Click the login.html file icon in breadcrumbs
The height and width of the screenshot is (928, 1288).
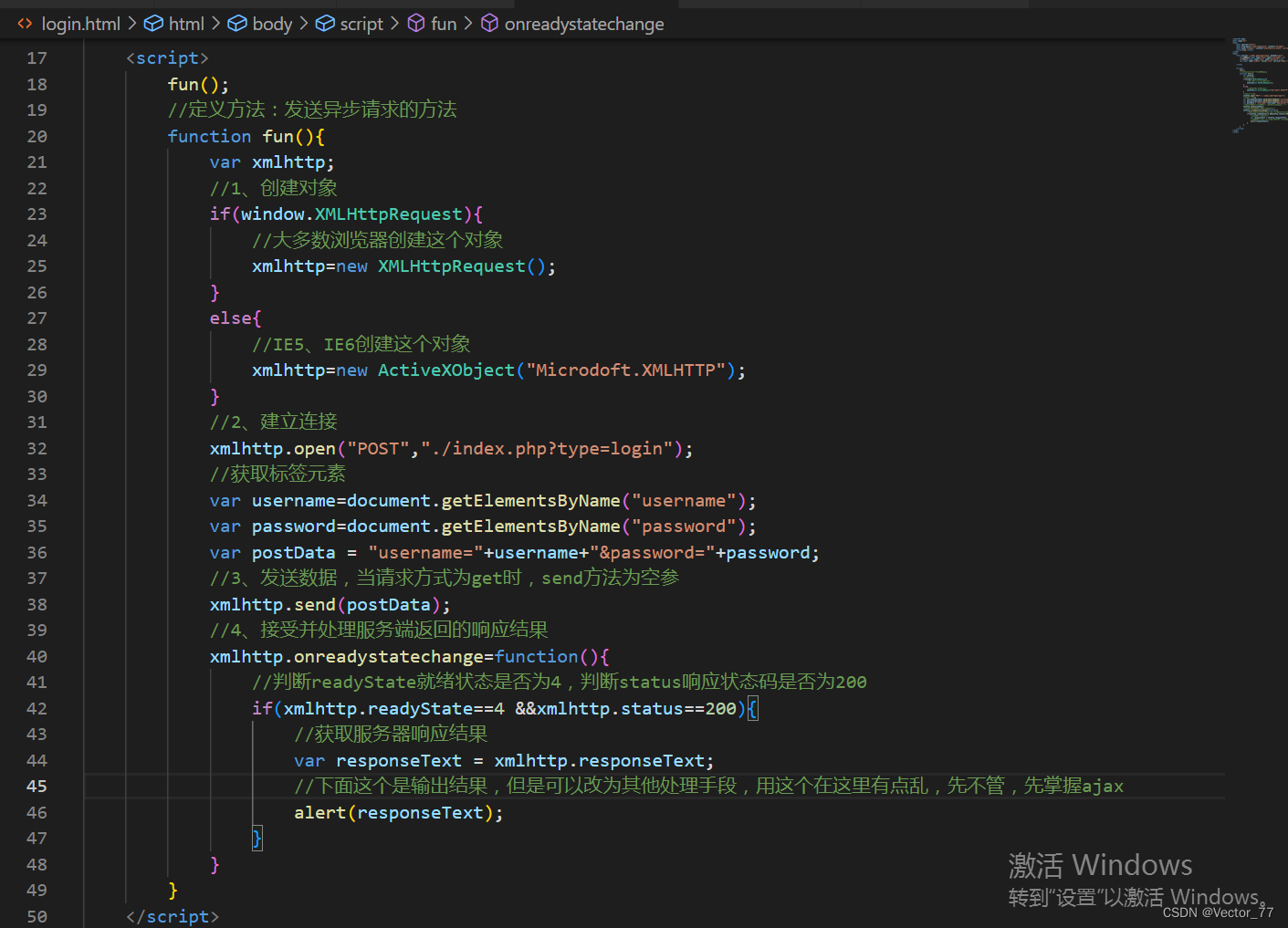(x=24, y=24)
